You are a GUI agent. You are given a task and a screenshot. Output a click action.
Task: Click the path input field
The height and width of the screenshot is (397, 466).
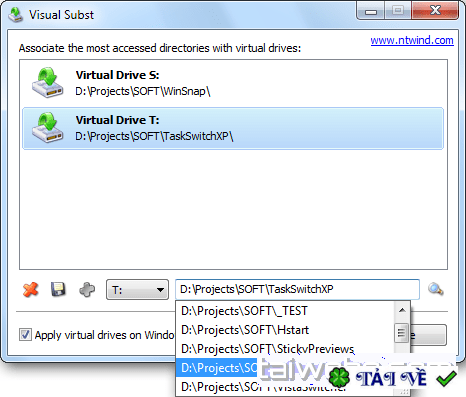click(x=297, y=289)
